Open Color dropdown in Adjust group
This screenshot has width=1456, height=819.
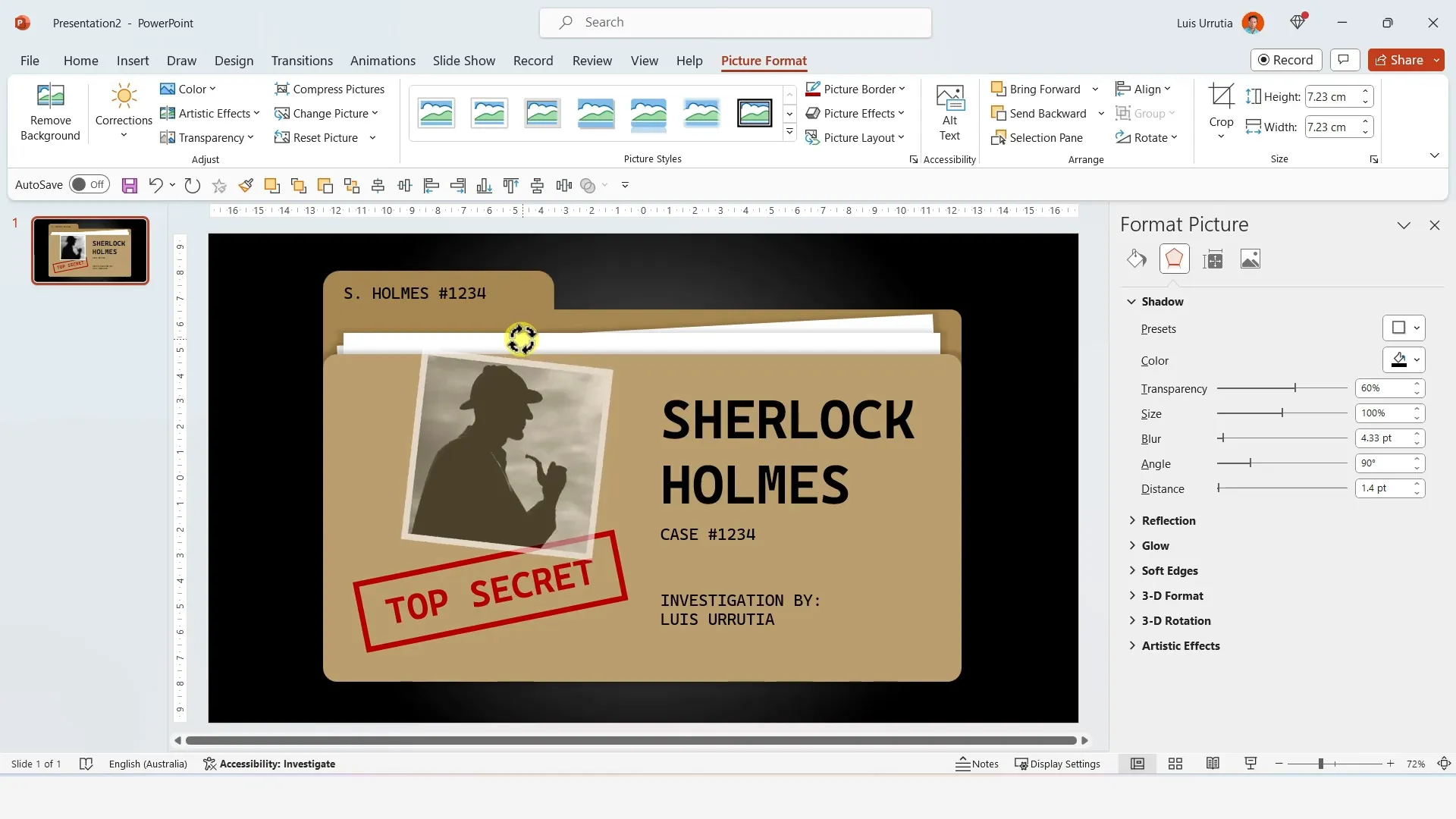(188, 89)
